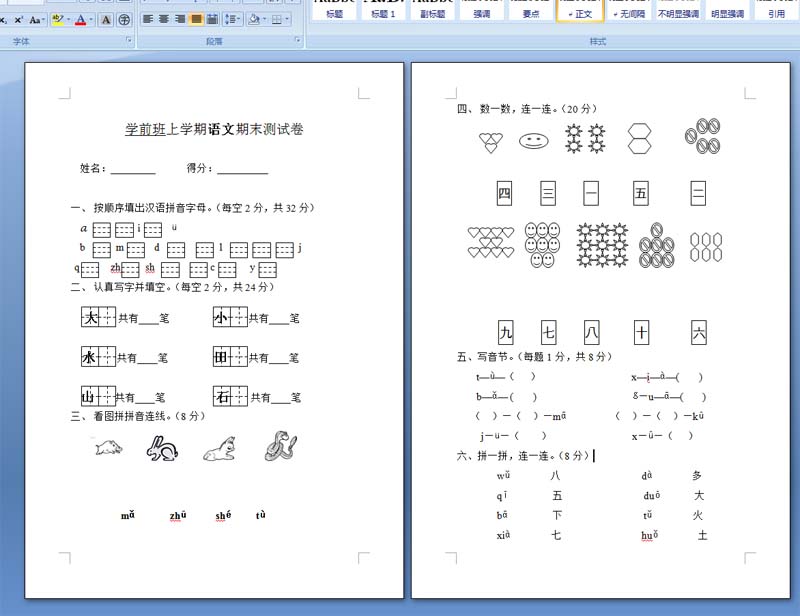The width and height of the screenshot is (800, 616).
Task: Apply the 不明显强调 style
Action: tap(678, 10)
